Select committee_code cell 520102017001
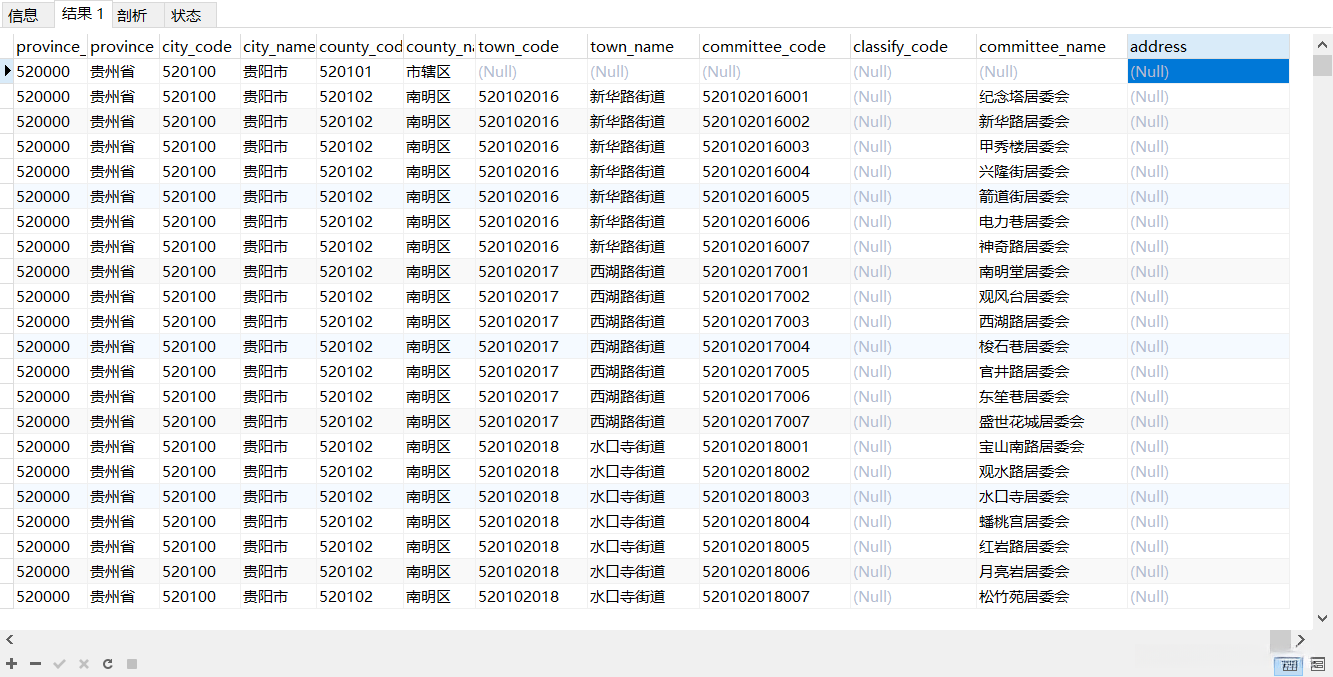This screenshot has height=677, width=1333. 775,271
